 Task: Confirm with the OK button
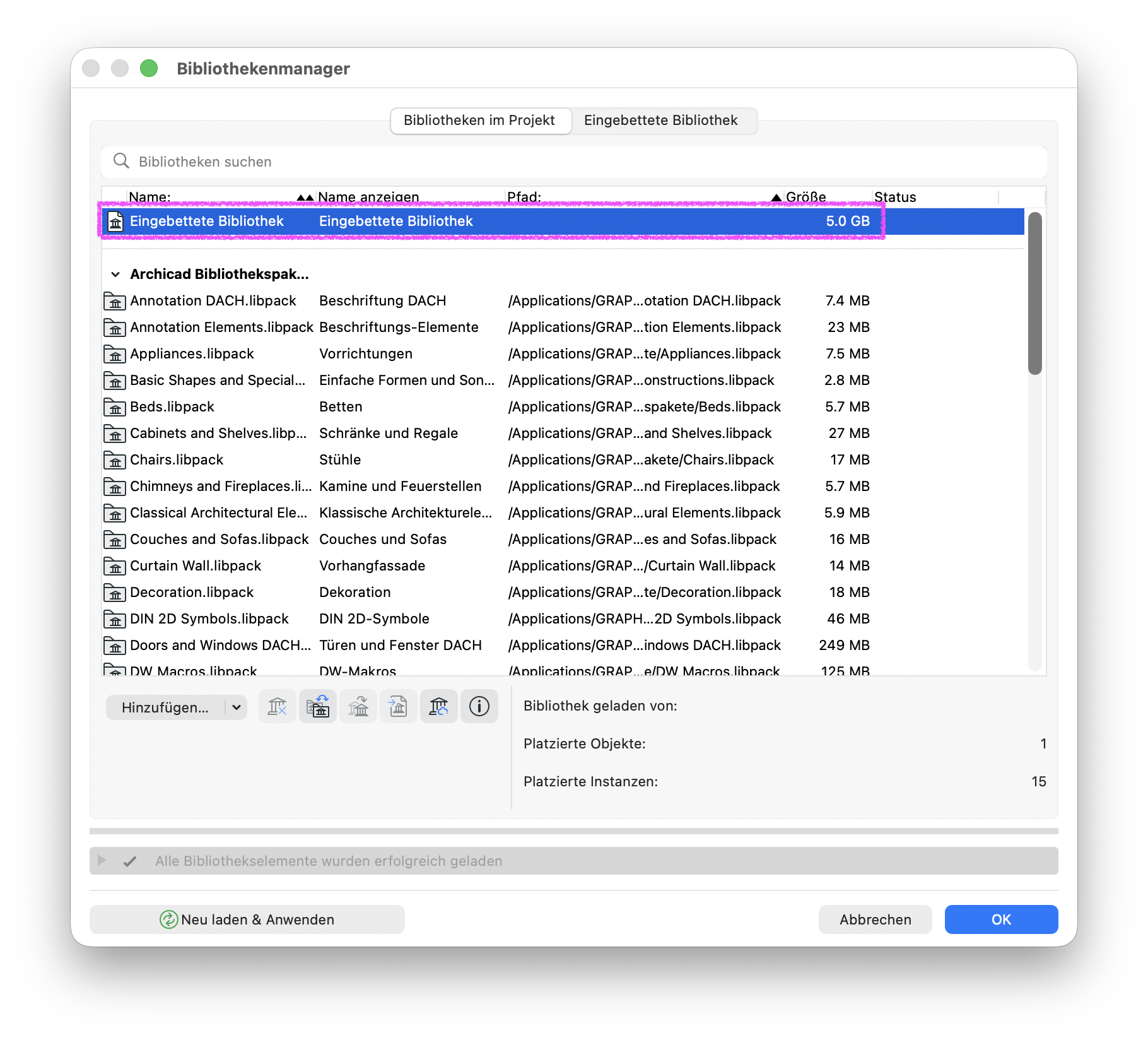(1002, 919)
